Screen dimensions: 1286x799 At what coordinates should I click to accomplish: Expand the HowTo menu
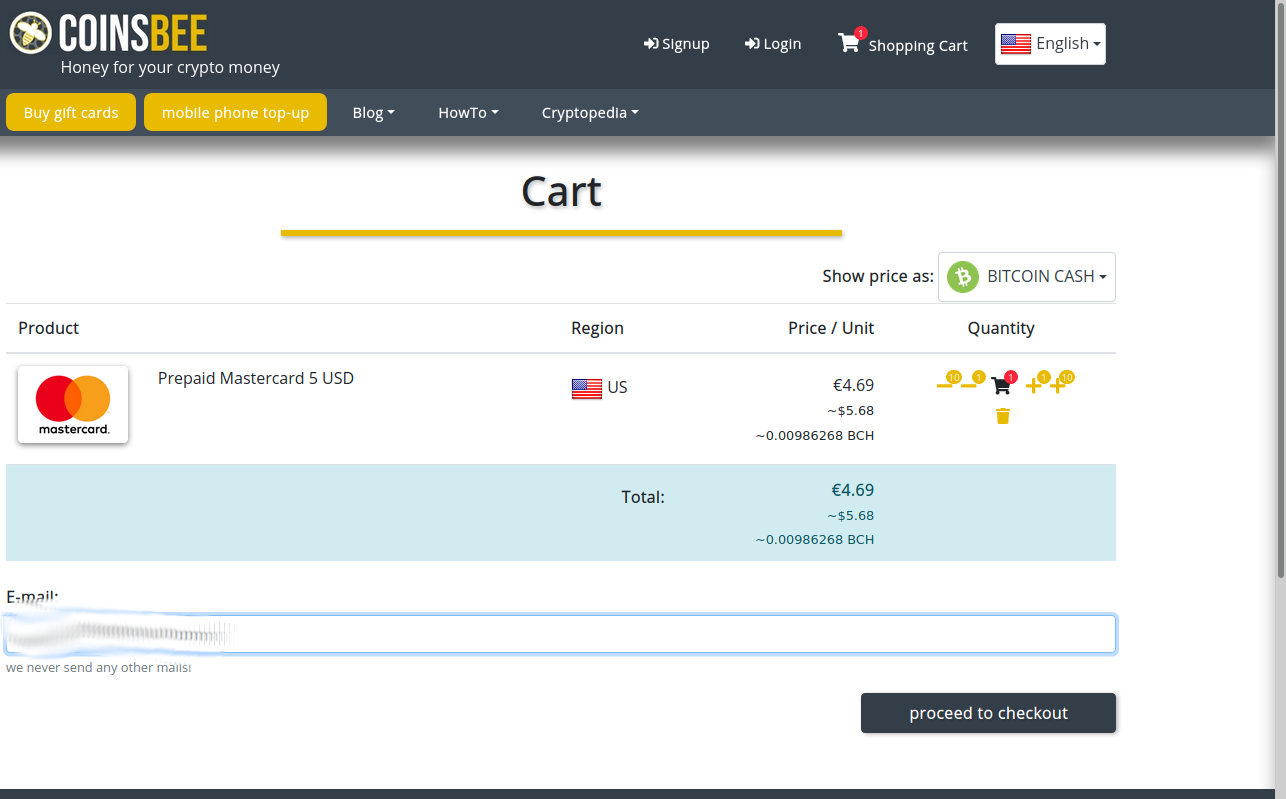click(x=468, y=113)
